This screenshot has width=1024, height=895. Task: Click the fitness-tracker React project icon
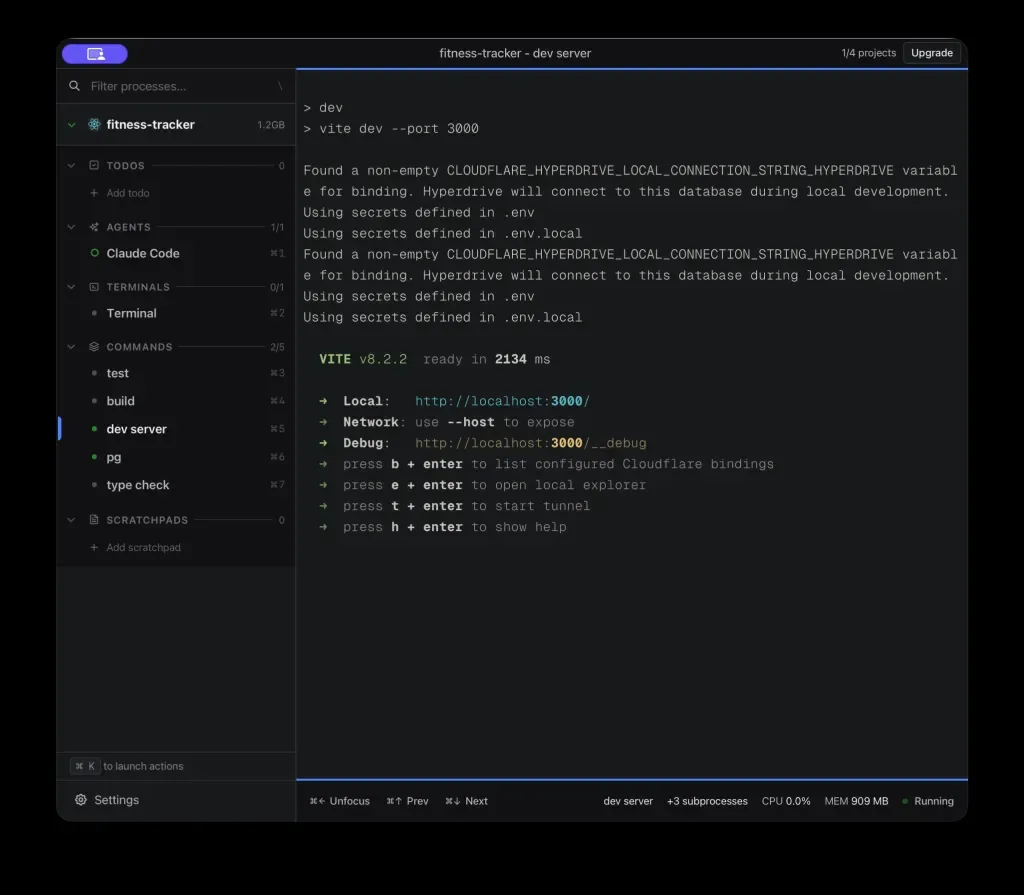(94, 124)
